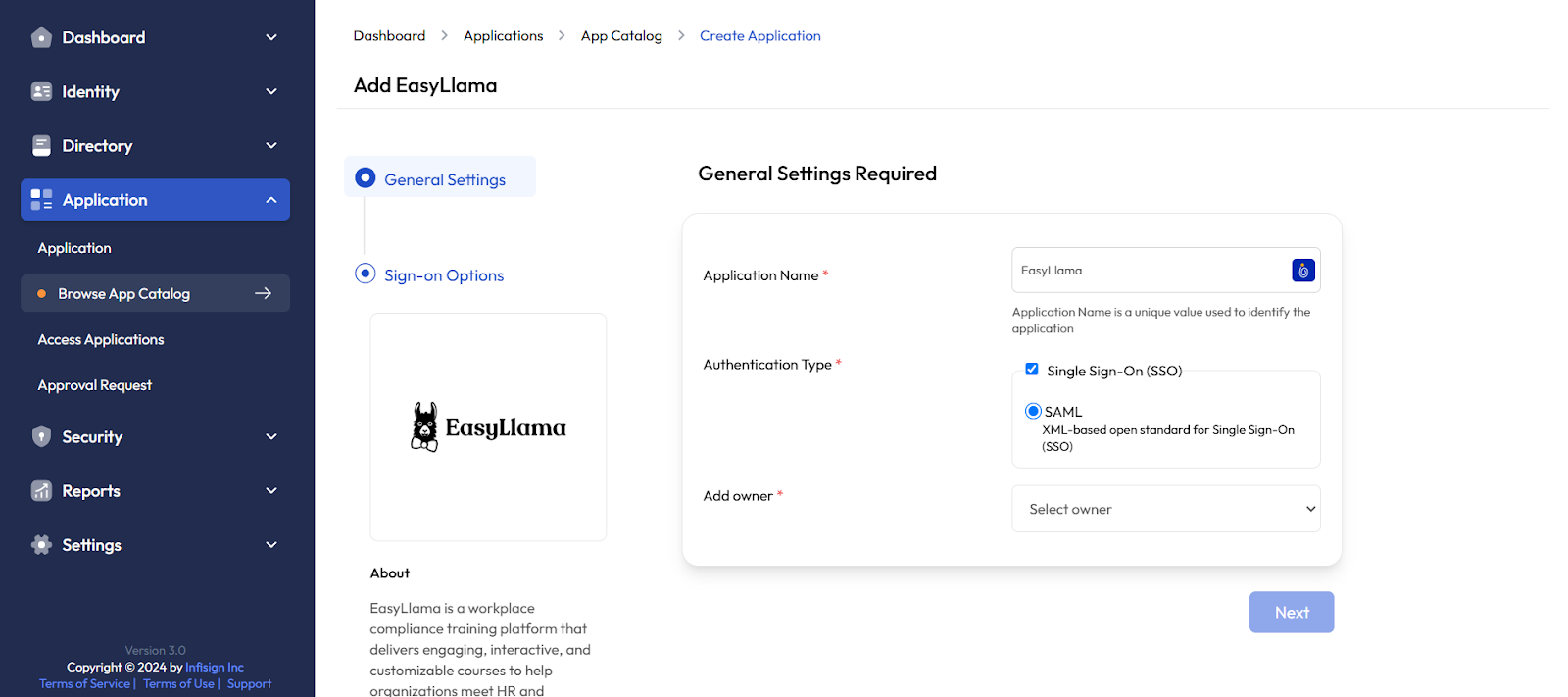Go to Applications breadcrumb link
Image resolution: width=1568 pixels, height=697 pixels.
503,35
